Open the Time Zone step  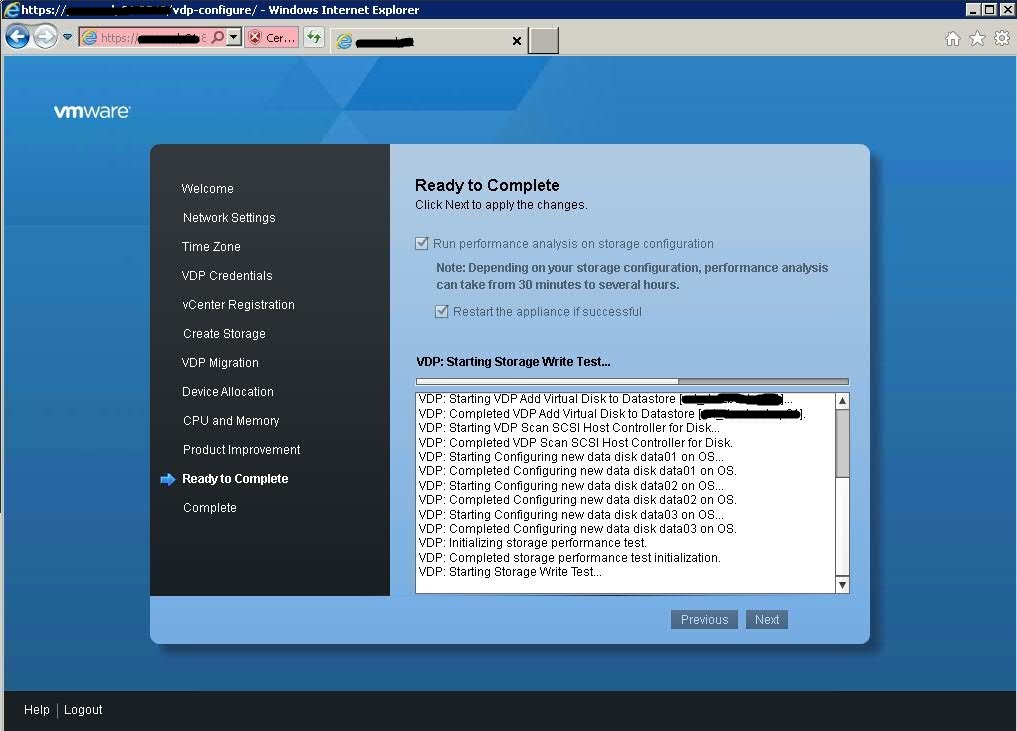pos(211,247)
